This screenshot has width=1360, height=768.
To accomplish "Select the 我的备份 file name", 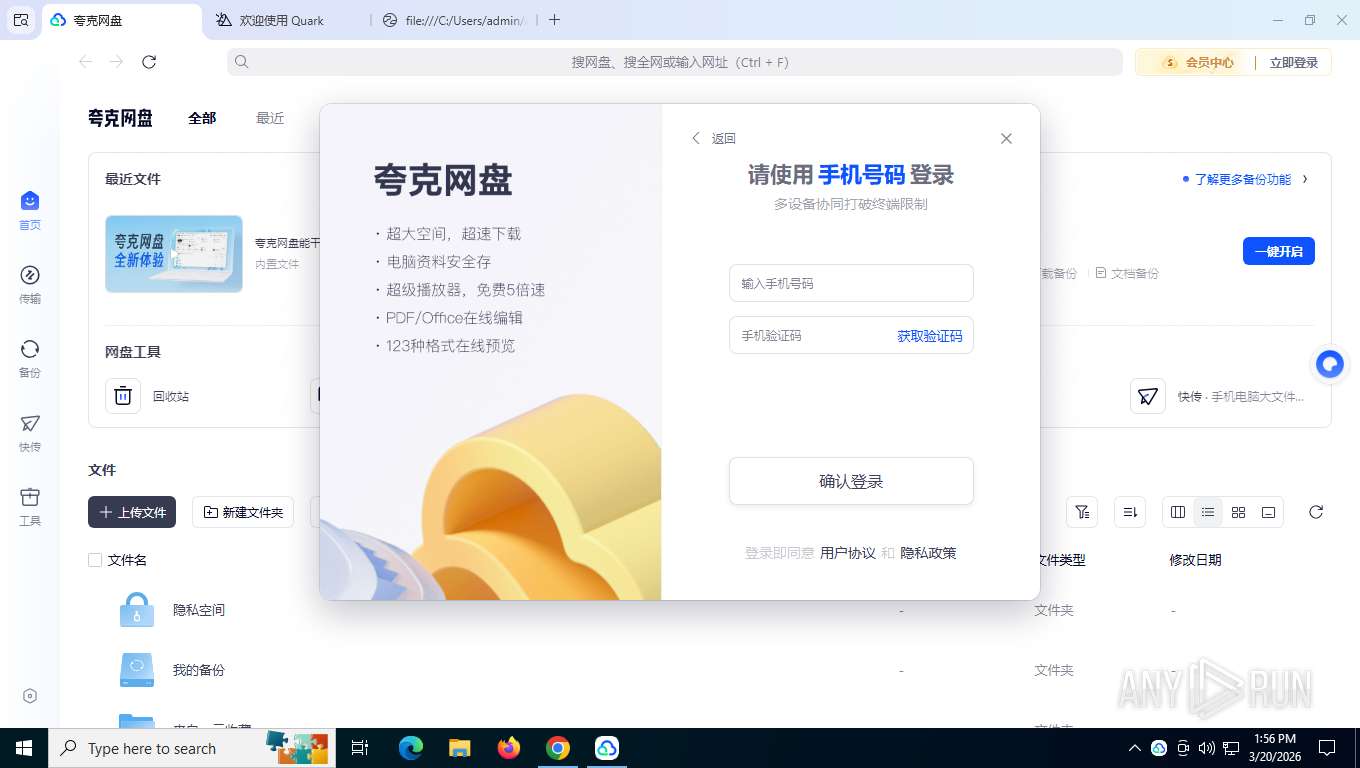I will (x=199, y=670).
